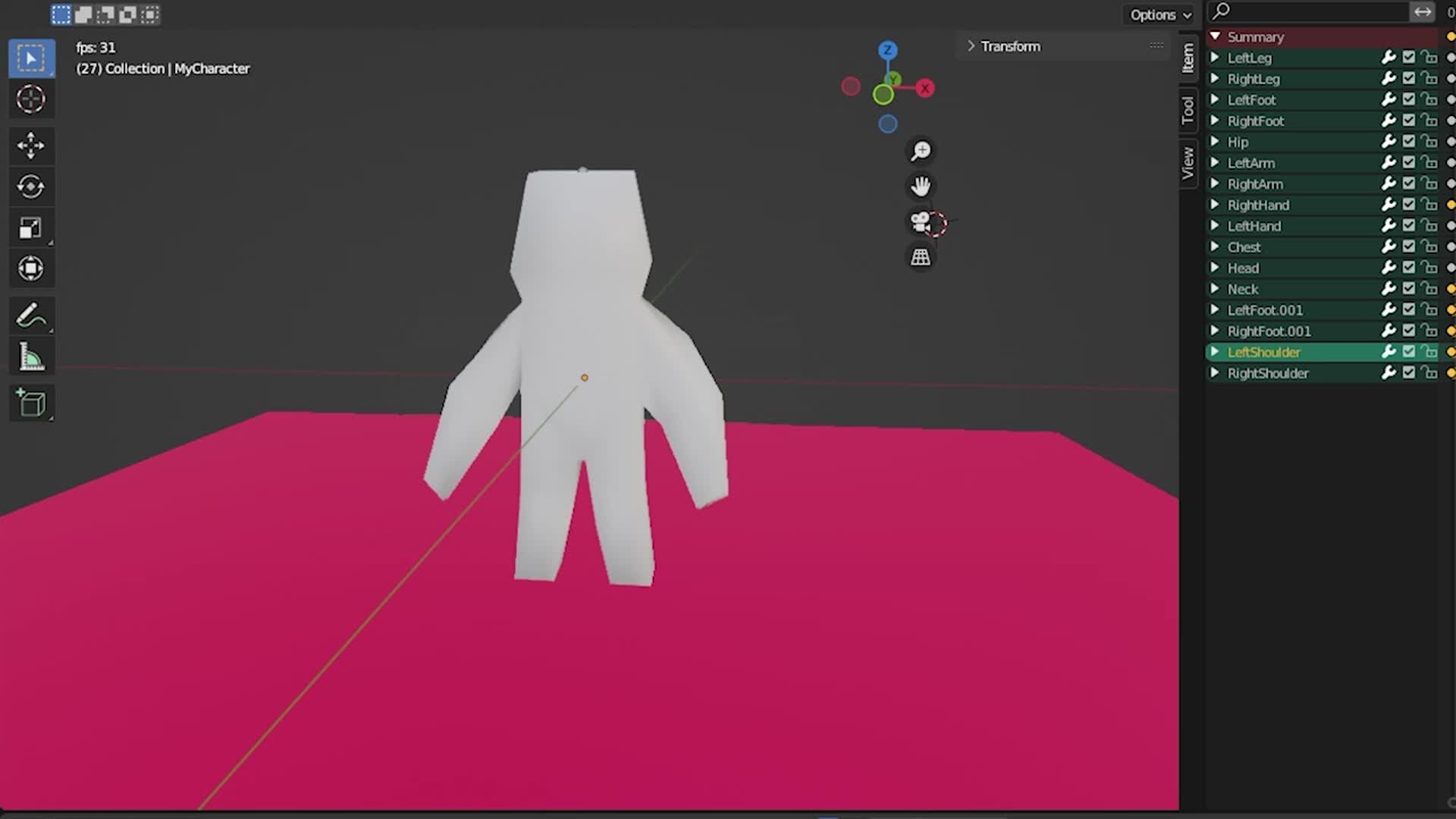1456x819 pixels.
Task: Open the Options dropdown
Action: (1159, 14)
